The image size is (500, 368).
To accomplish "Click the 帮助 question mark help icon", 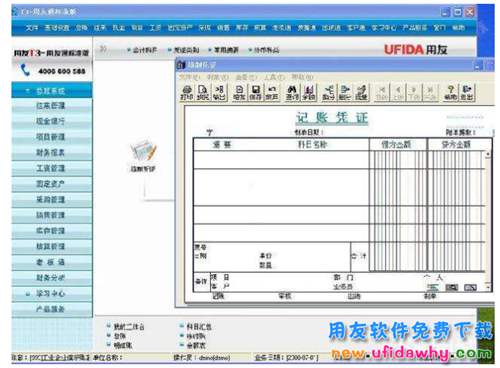I will coord(451,92).
